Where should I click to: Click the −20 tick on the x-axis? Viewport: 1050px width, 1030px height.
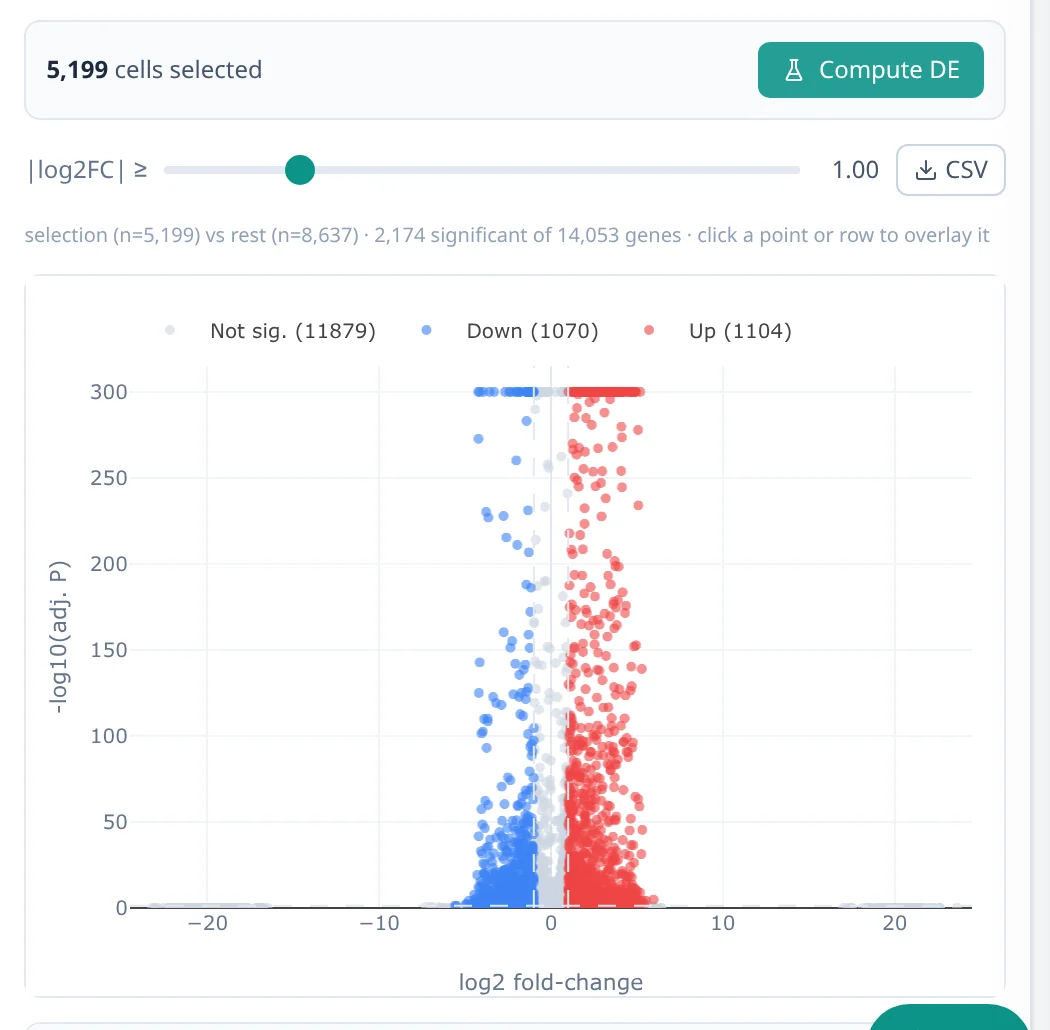pyautogui.click(x=208, y=924)
